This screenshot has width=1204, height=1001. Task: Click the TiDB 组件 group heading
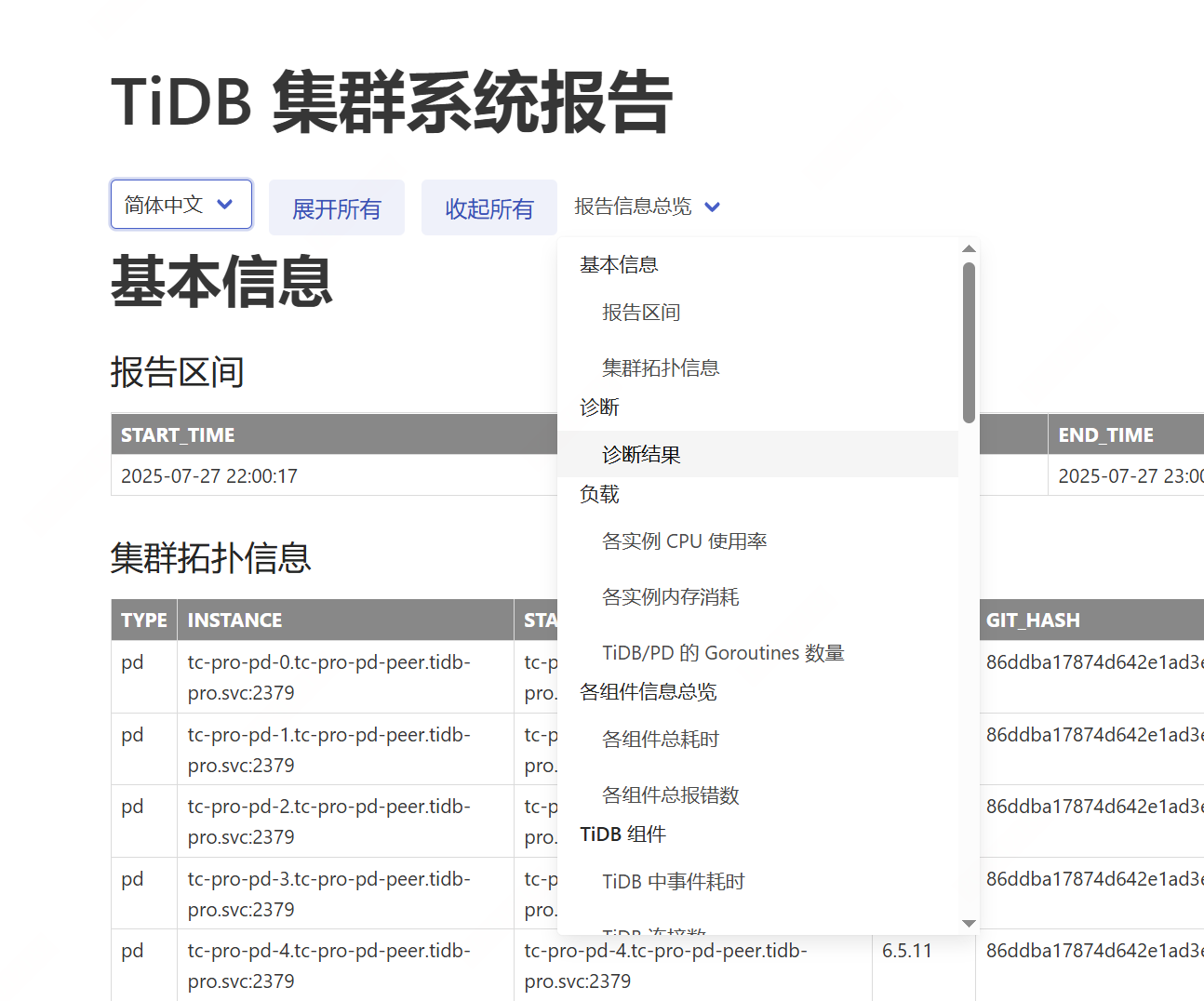pos(622,834)
